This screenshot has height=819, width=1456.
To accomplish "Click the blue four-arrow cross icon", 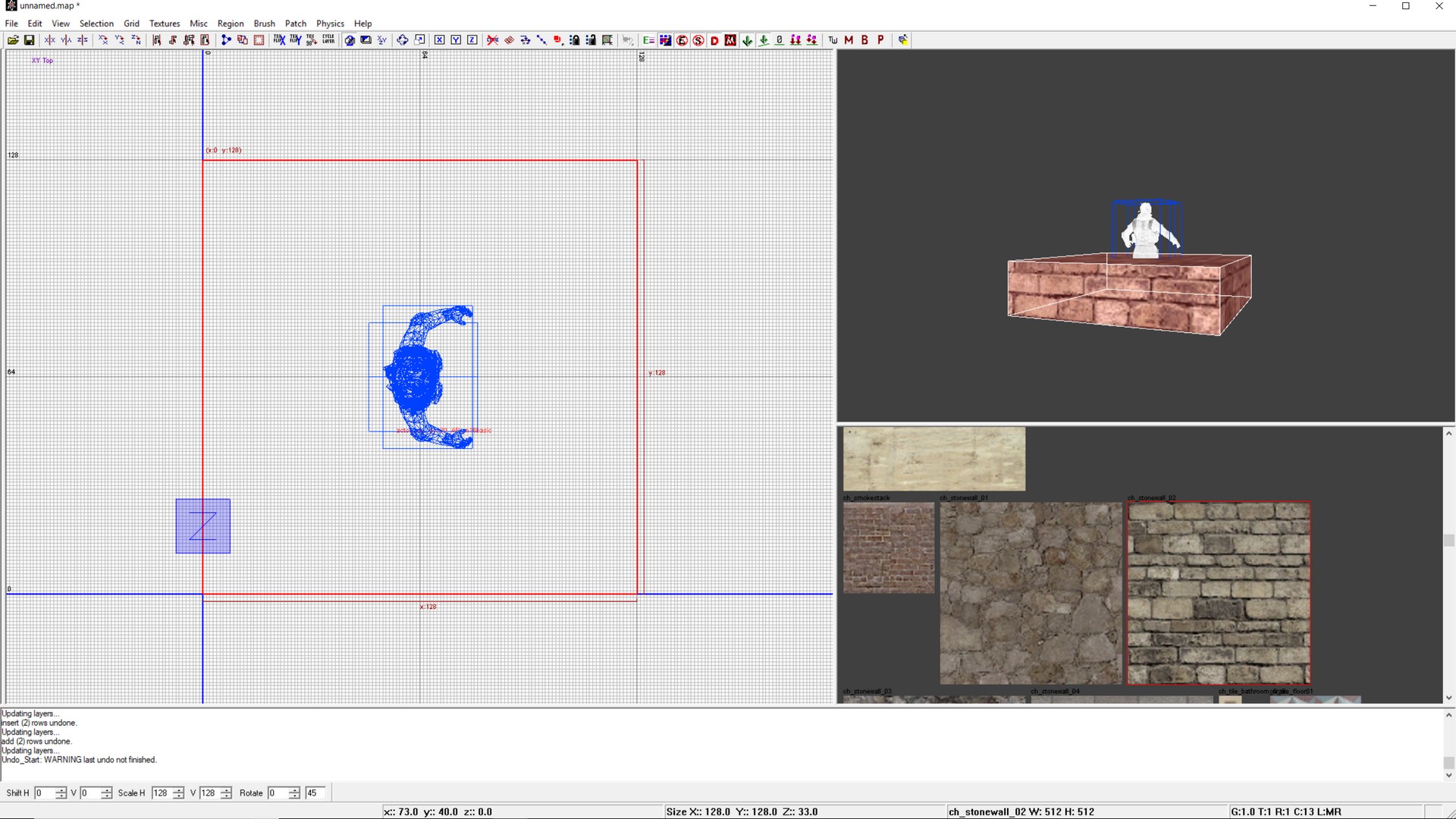I will [x=402, y=40].
